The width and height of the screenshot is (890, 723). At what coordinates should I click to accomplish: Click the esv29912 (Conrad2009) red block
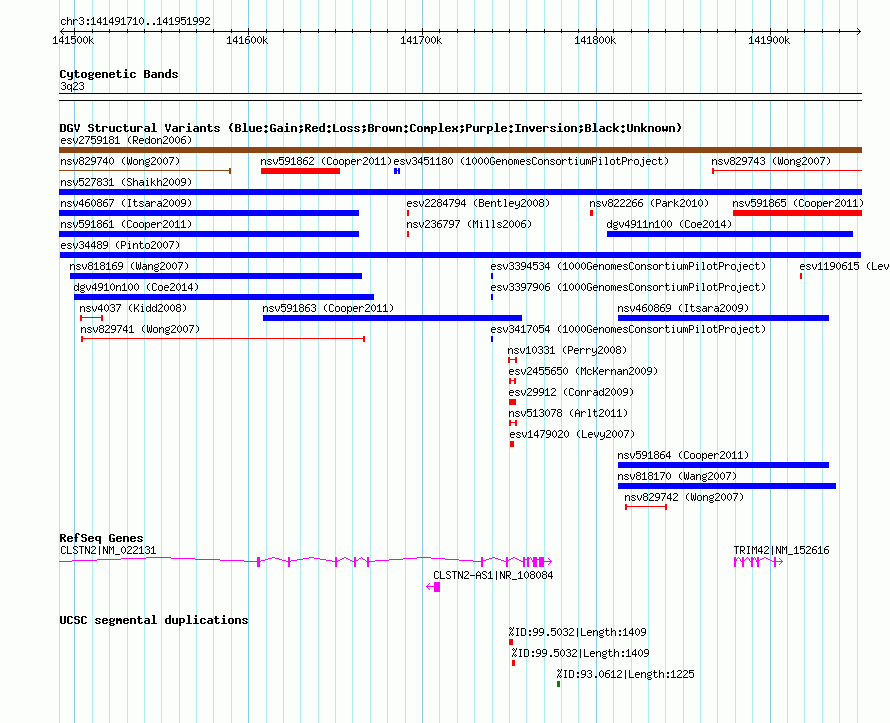[x=513, y=402]
